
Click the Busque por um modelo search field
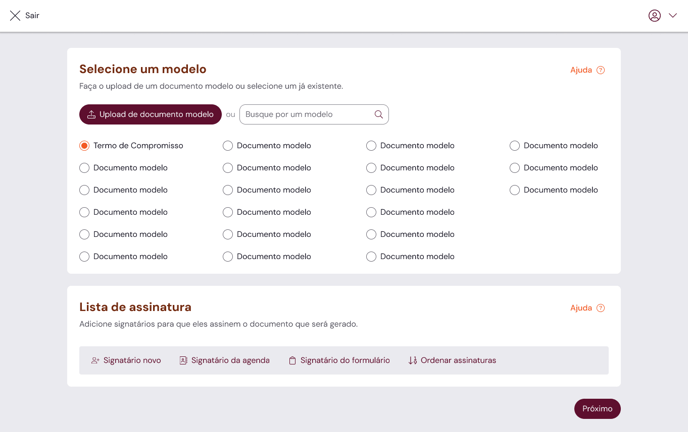314,114
